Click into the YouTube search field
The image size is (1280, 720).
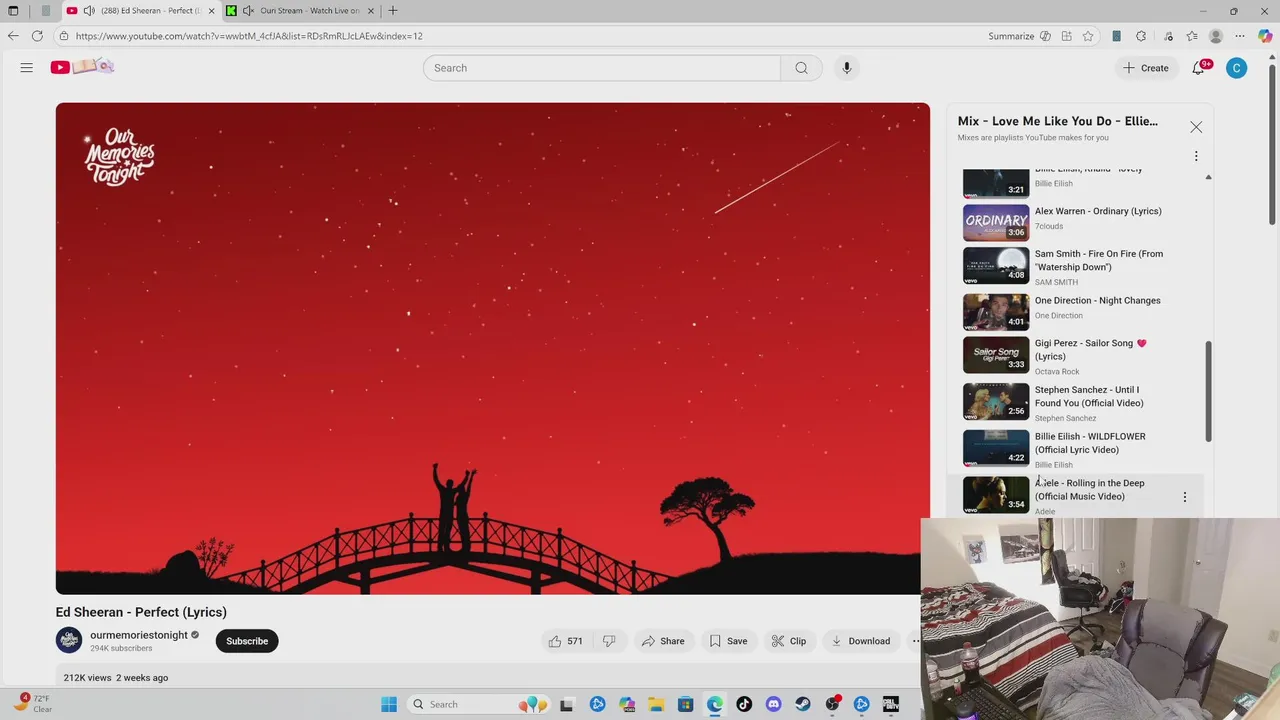[x=602, y=68]
